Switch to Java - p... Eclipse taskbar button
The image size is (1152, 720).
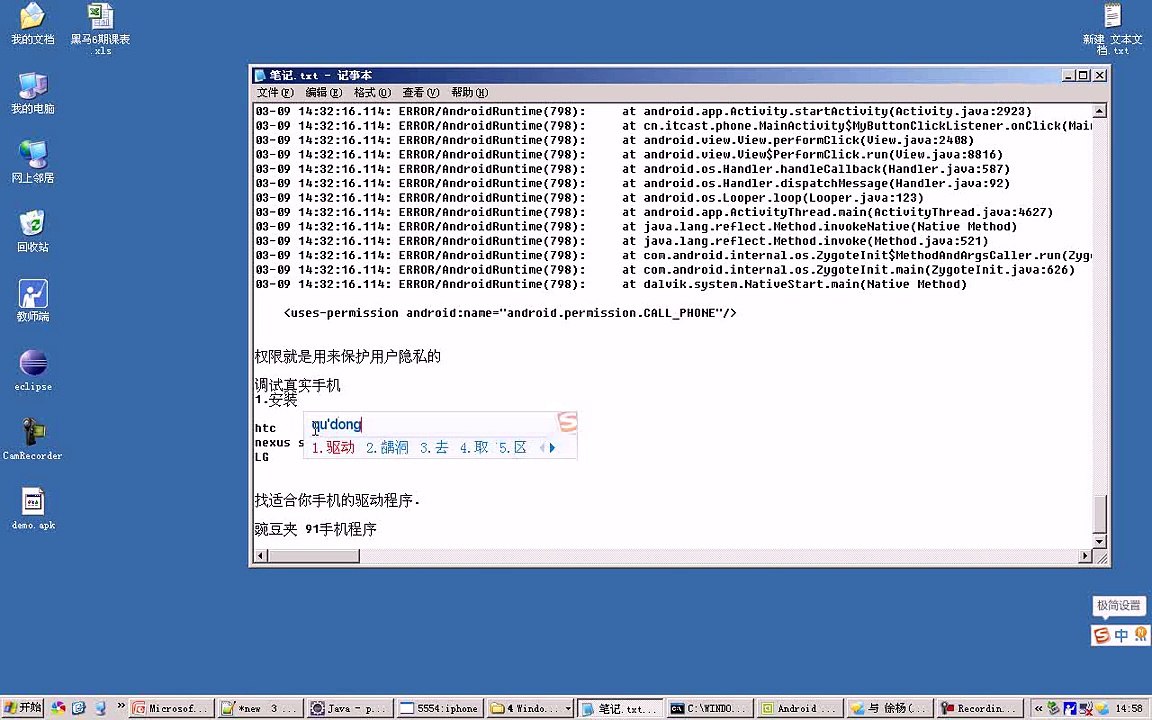(x=349, y=708)
